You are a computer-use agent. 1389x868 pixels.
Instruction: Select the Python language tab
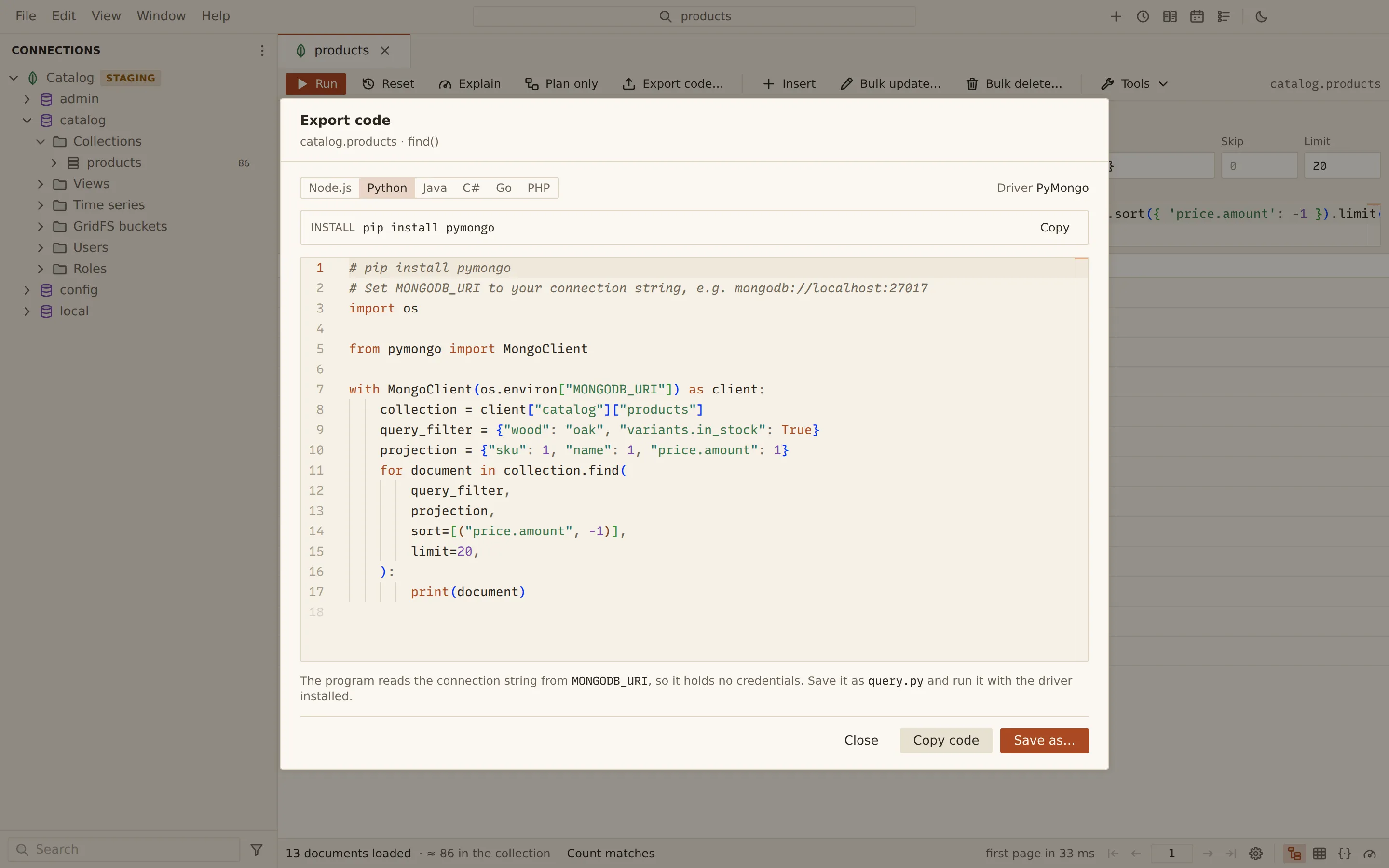pyautogui.click(x=387, y=188)
